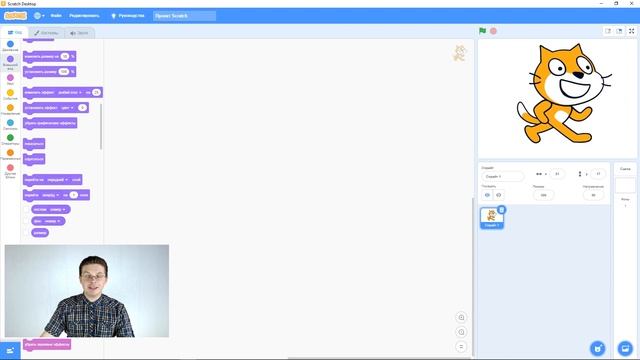Click the size reporter block
This screenshot has height=360, width=640.
40,233
